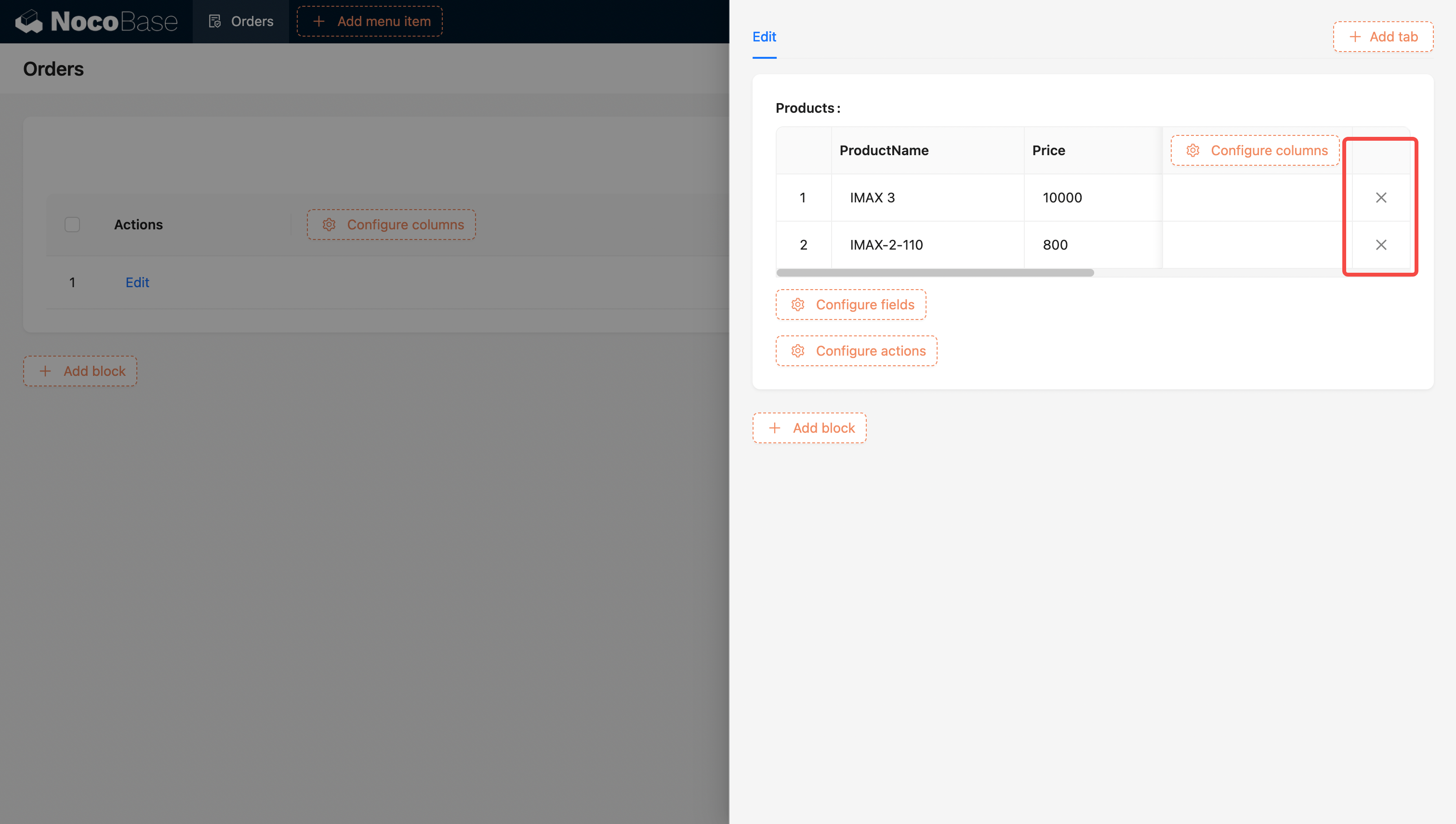Remove the IMAX 3 product row
Screen dimensions: 1456x824
pyautogui.click(x=1381, y=198)
